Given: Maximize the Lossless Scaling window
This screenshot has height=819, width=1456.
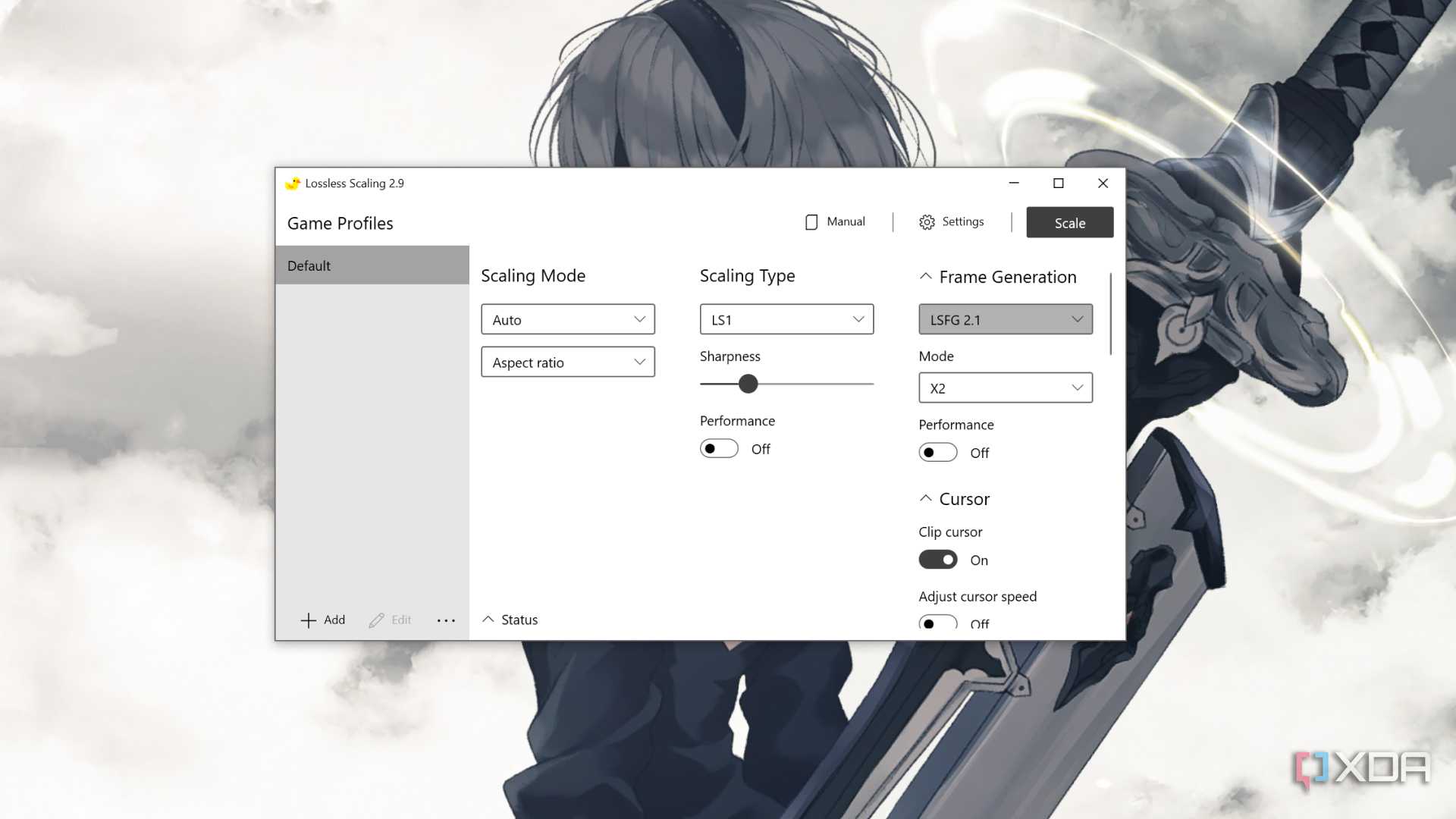Looking at the screenshot, I should click(x=1059, y=183).
